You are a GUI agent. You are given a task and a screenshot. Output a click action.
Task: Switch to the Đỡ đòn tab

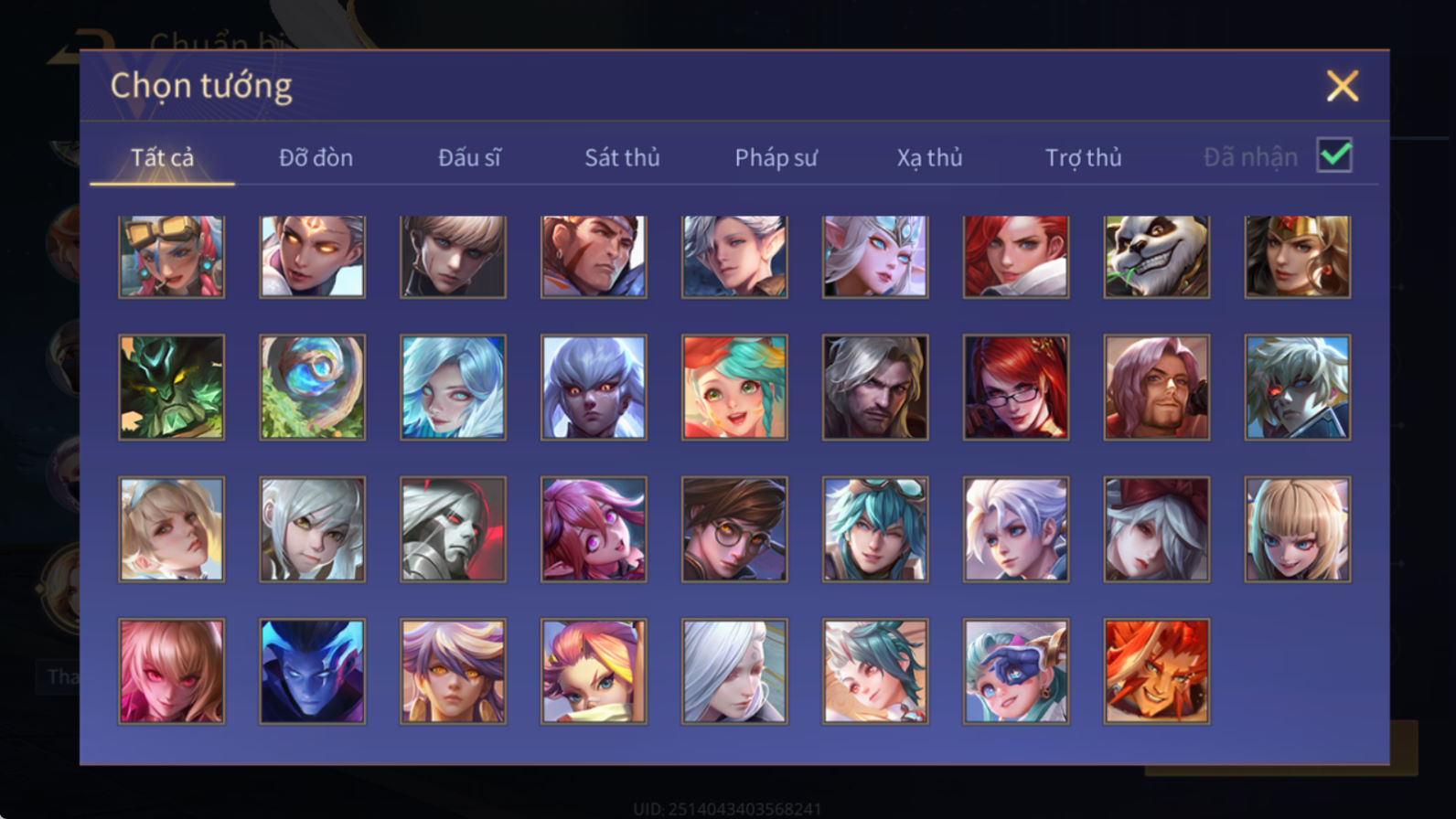316,157
